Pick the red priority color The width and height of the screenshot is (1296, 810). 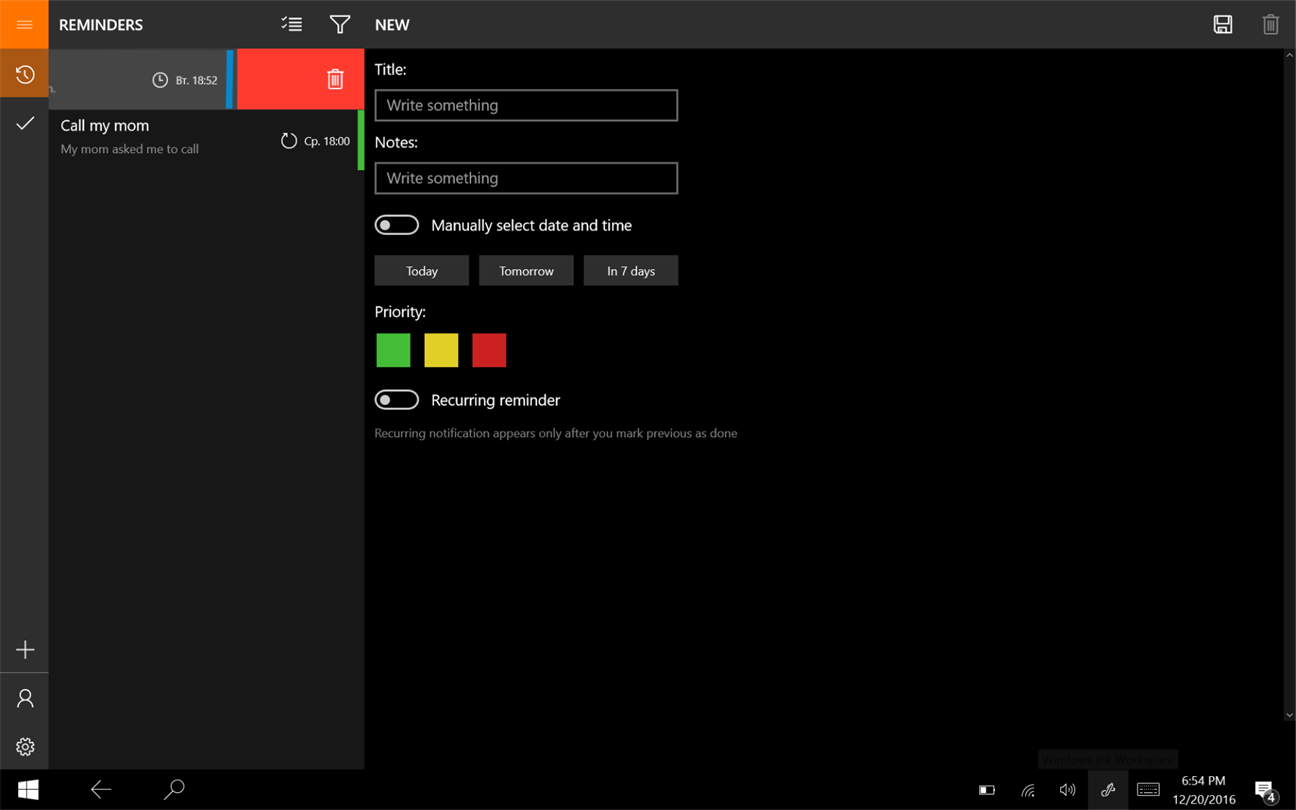click(489, 350)
